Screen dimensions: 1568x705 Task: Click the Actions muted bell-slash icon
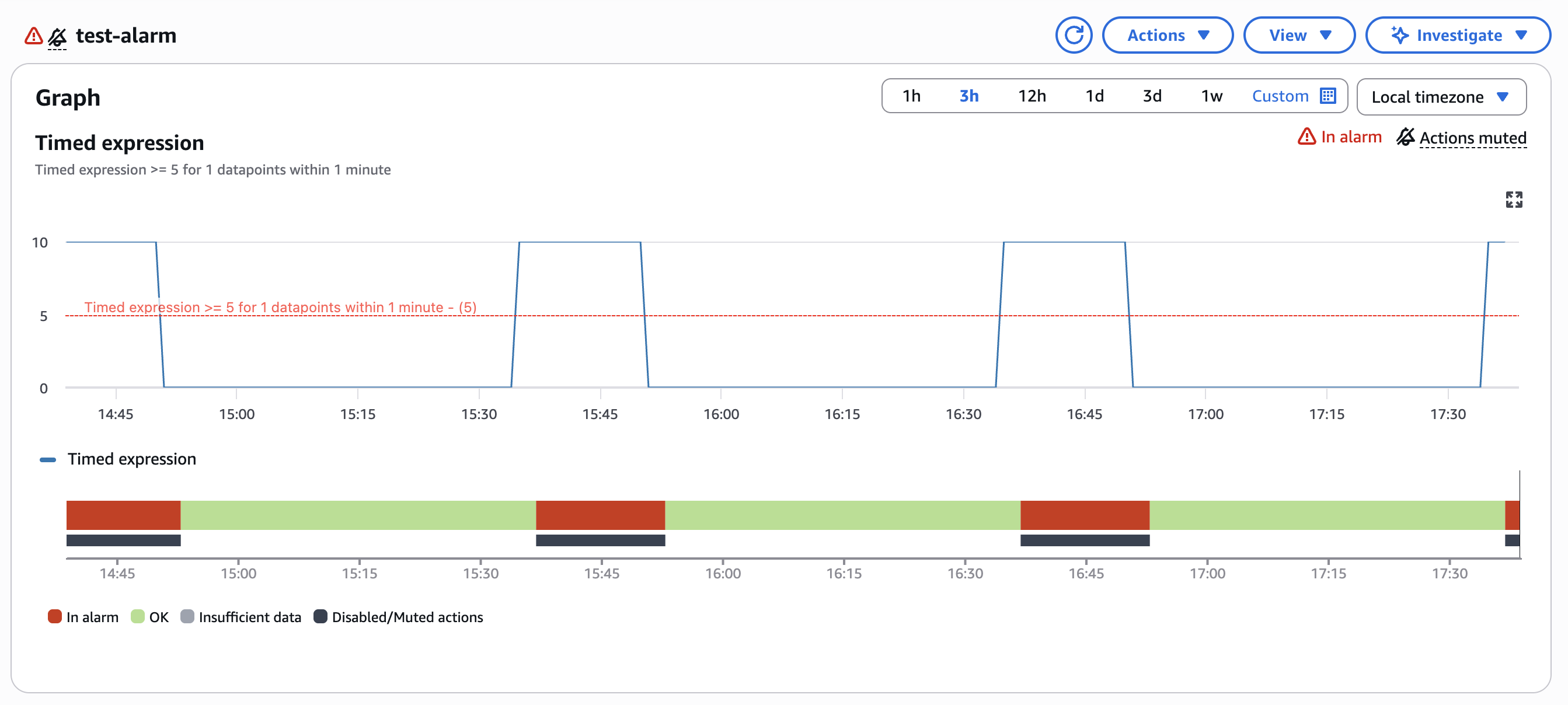point(1406,137)
